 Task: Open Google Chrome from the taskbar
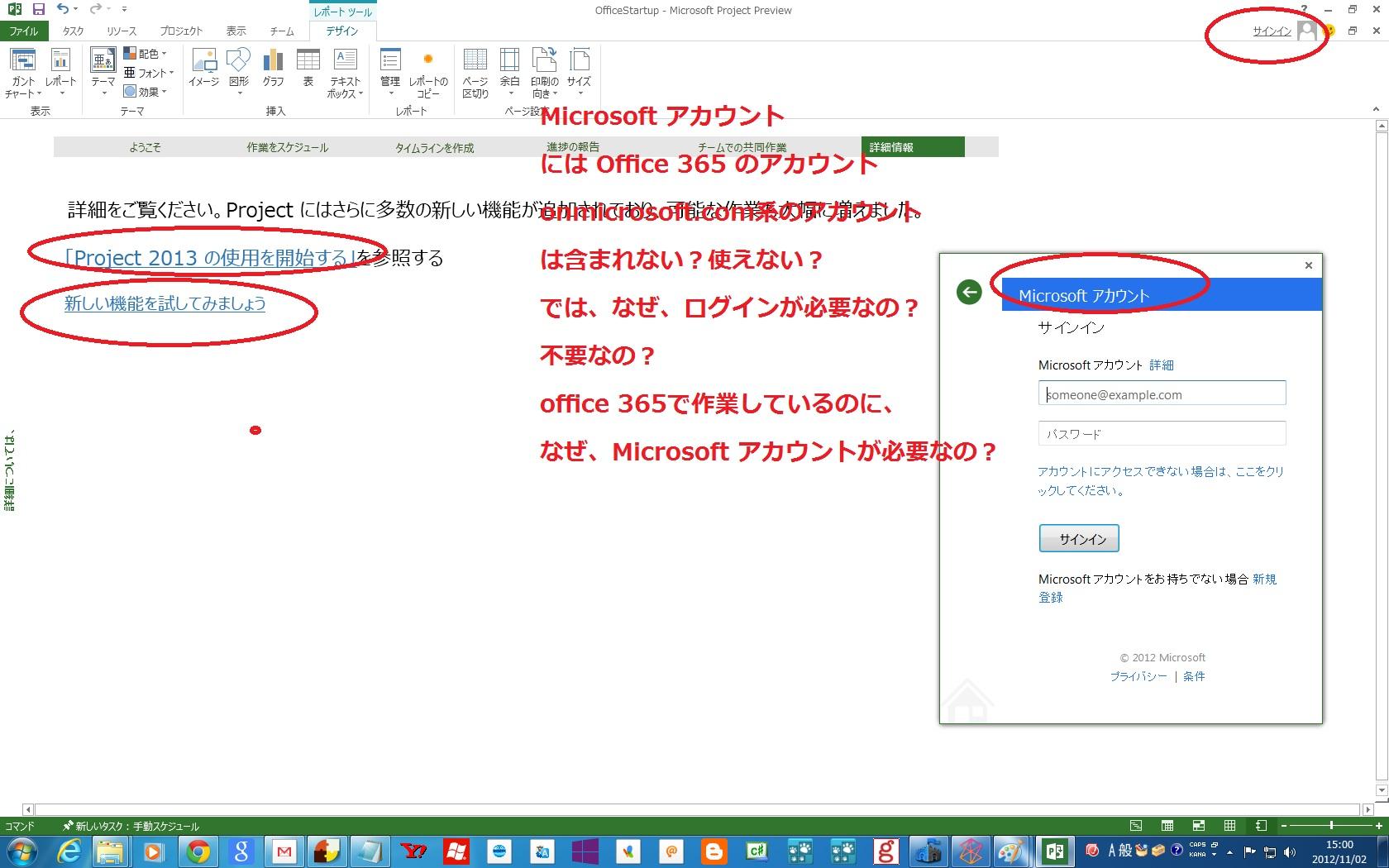198,851
